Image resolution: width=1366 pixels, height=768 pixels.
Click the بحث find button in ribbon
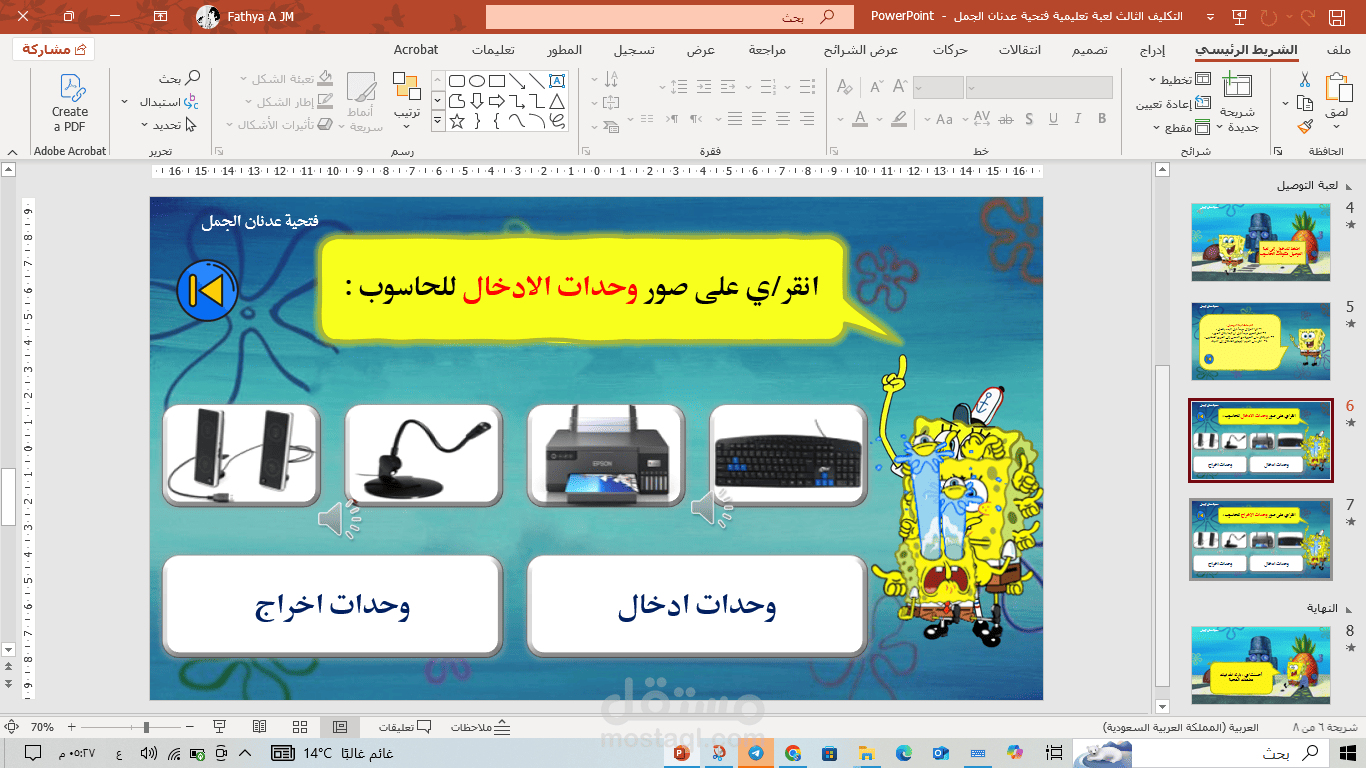pos(180,78)
